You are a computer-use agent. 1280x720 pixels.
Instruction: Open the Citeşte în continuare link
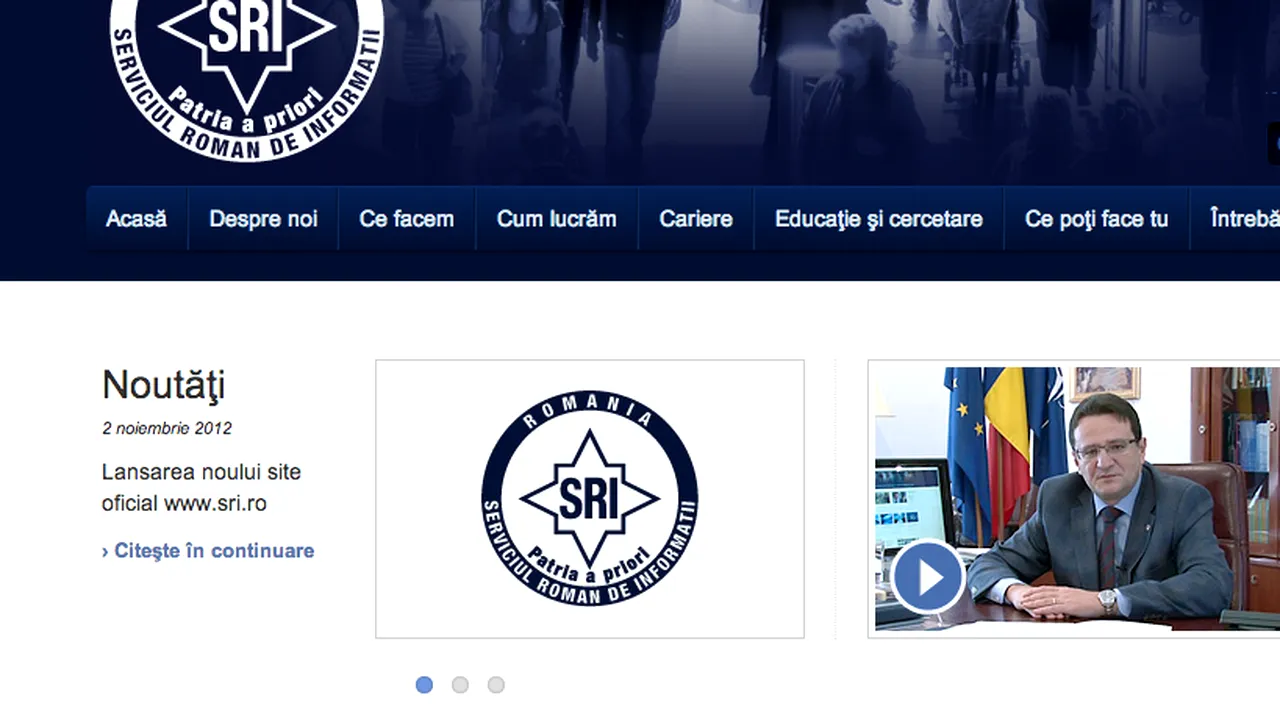(215, 550)
